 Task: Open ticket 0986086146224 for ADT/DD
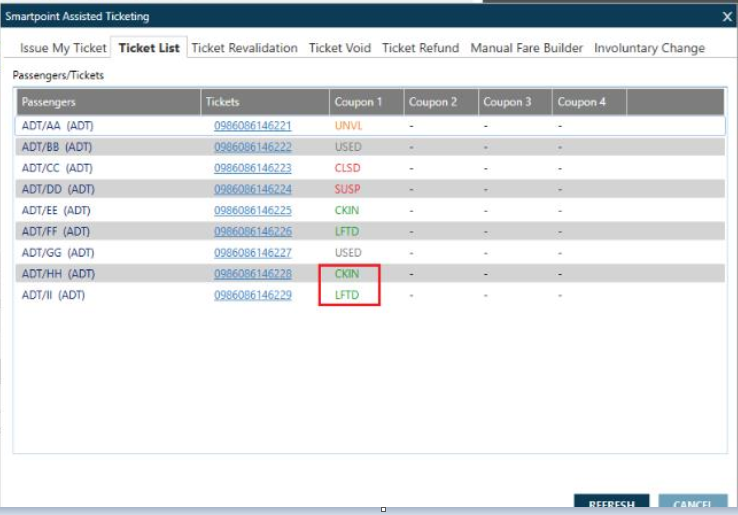click(252, 189)
